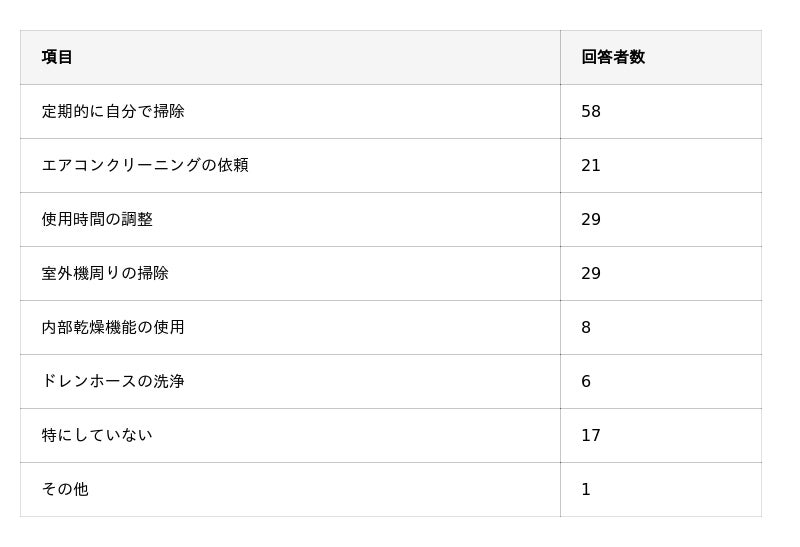Click the value 58 cell
The image size is (800, 547).
(591, 112)
